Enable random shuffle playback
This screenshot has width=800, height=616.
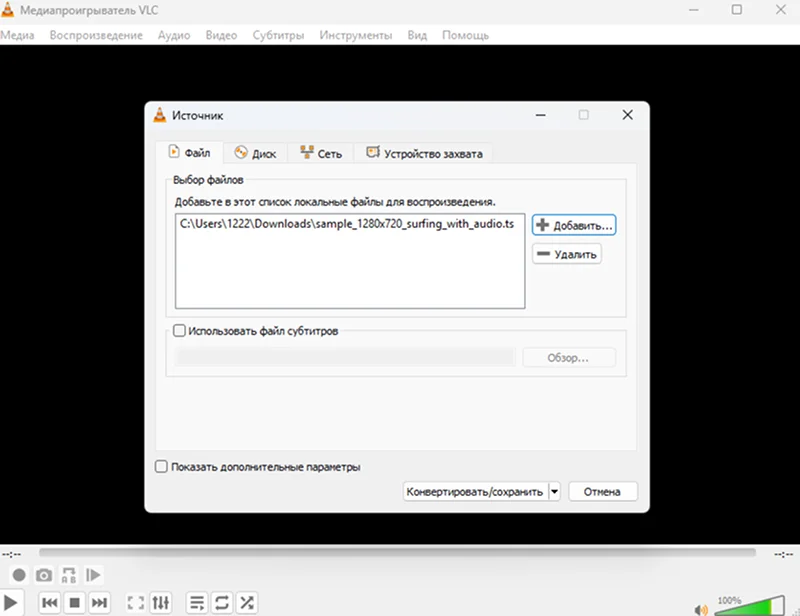click(247, 603)
